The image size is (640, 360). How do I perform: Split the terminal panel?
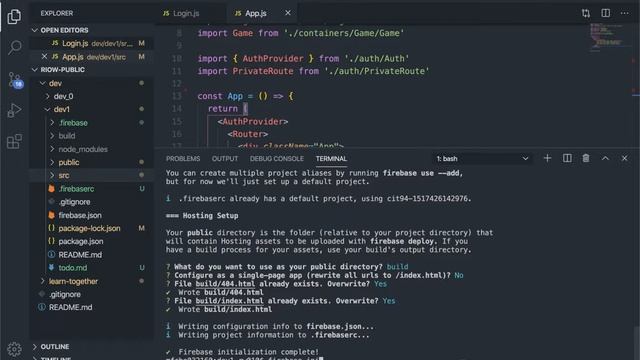pyautogui.click(x=567, y=158)
